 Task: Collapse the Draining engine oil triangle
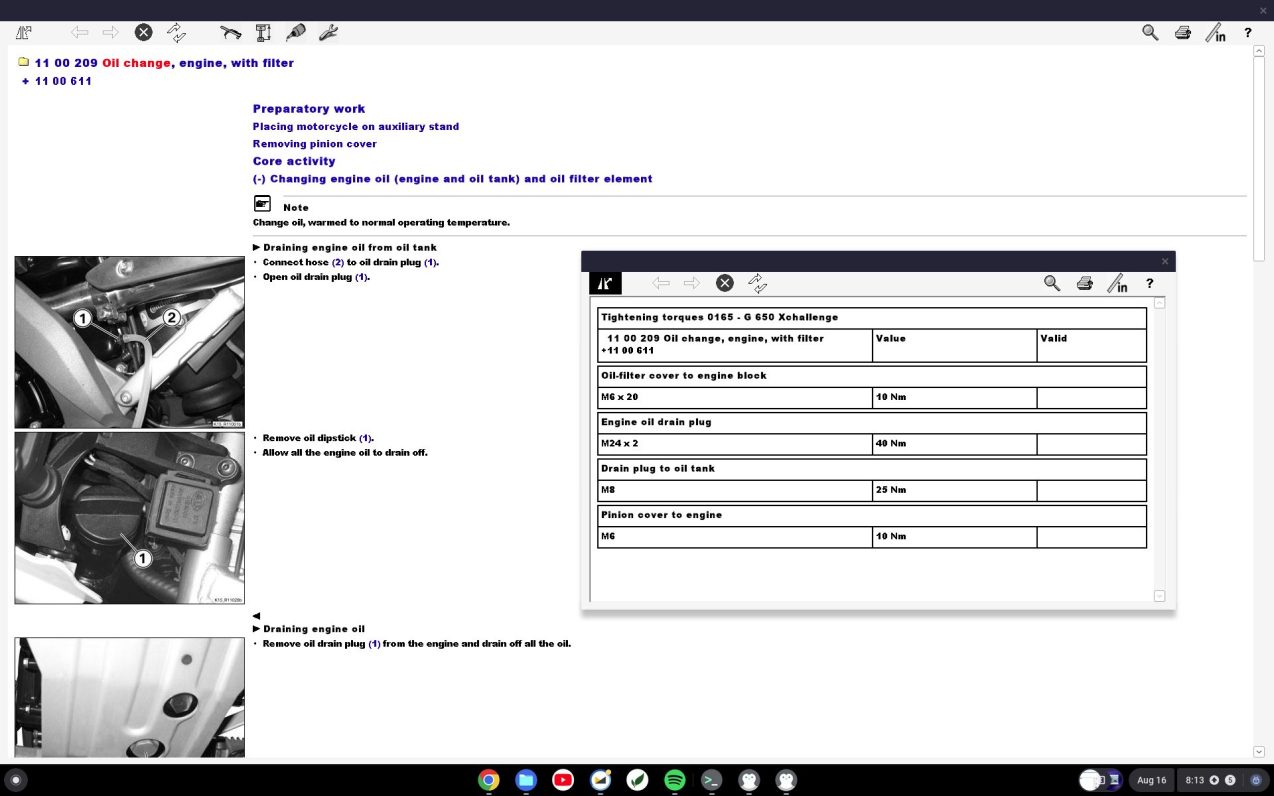pyautogui.click(x=257, y=629)
